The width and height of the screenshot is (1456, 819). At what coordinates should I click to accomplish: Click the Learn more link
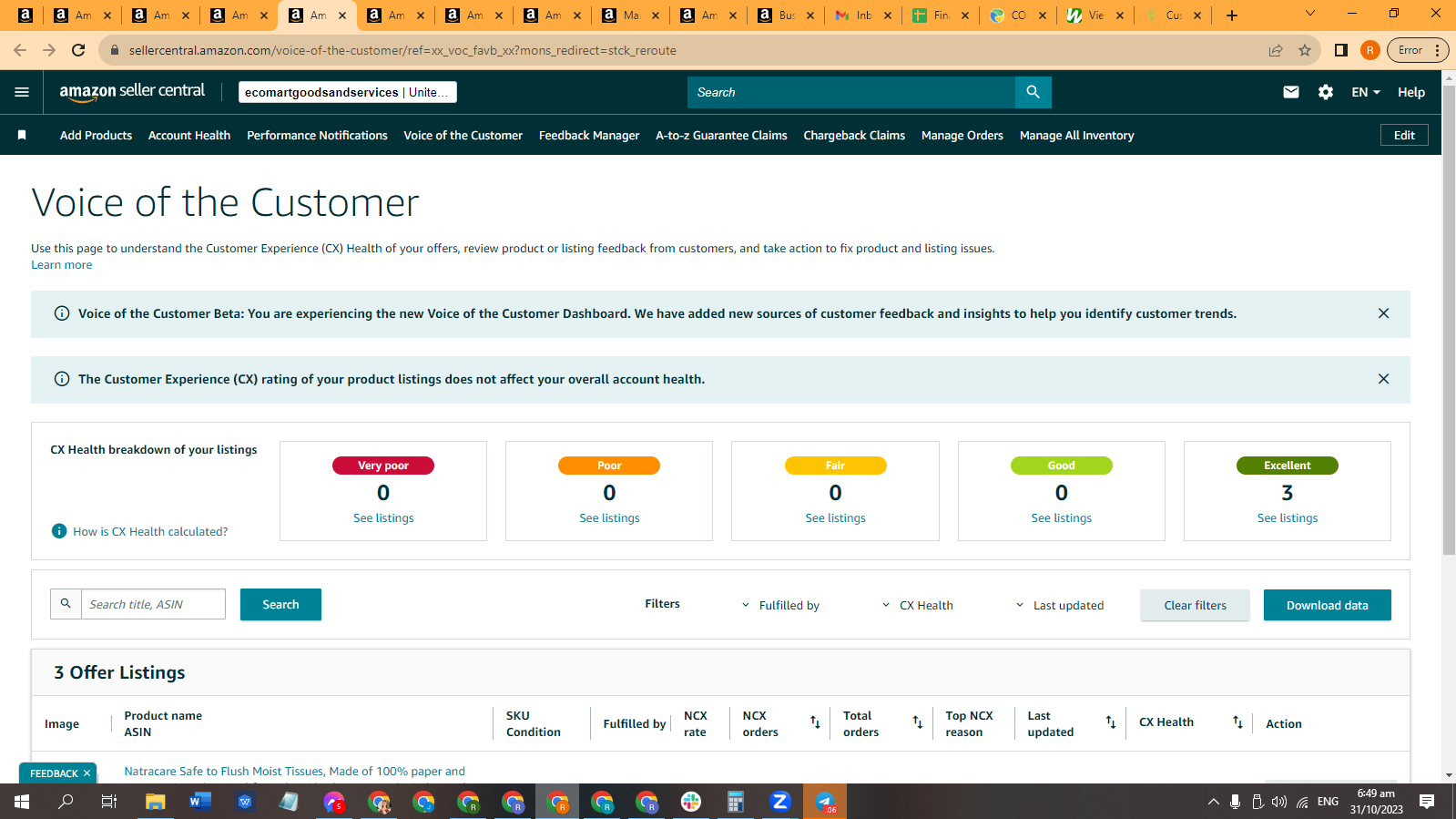pyautogui.click(x=61, y=265)
